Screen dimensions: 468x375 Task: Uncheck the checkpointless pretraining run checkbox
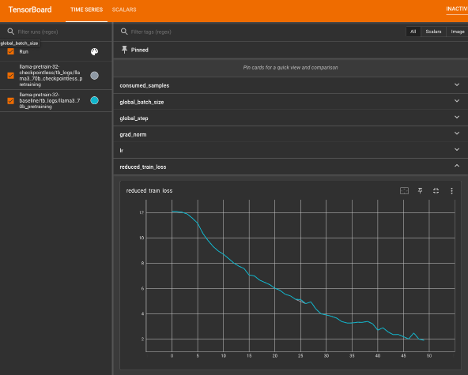point(11,76)
